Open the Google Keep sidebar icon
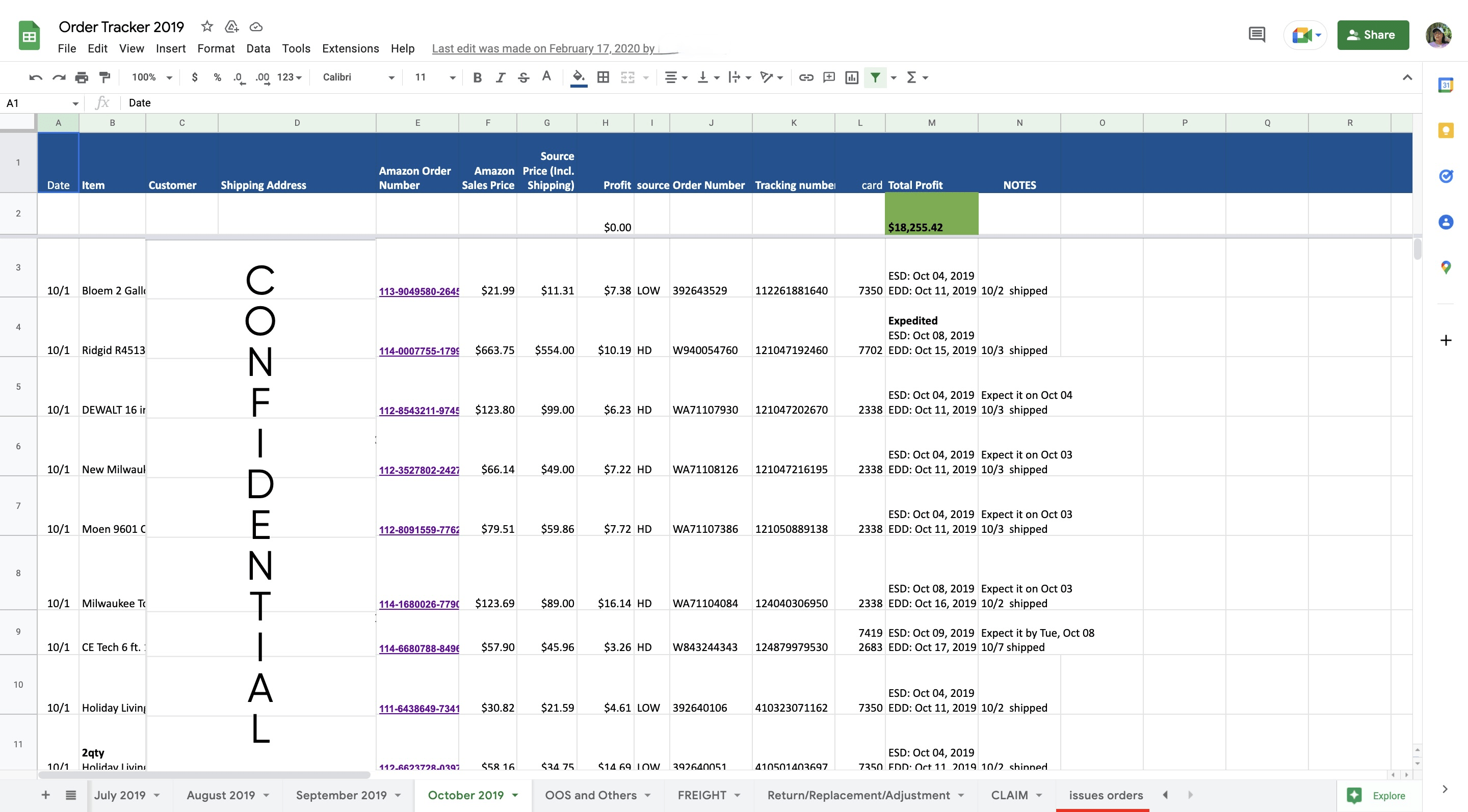This screenshot has width=1468, height=812. (x=1446, y=131)
